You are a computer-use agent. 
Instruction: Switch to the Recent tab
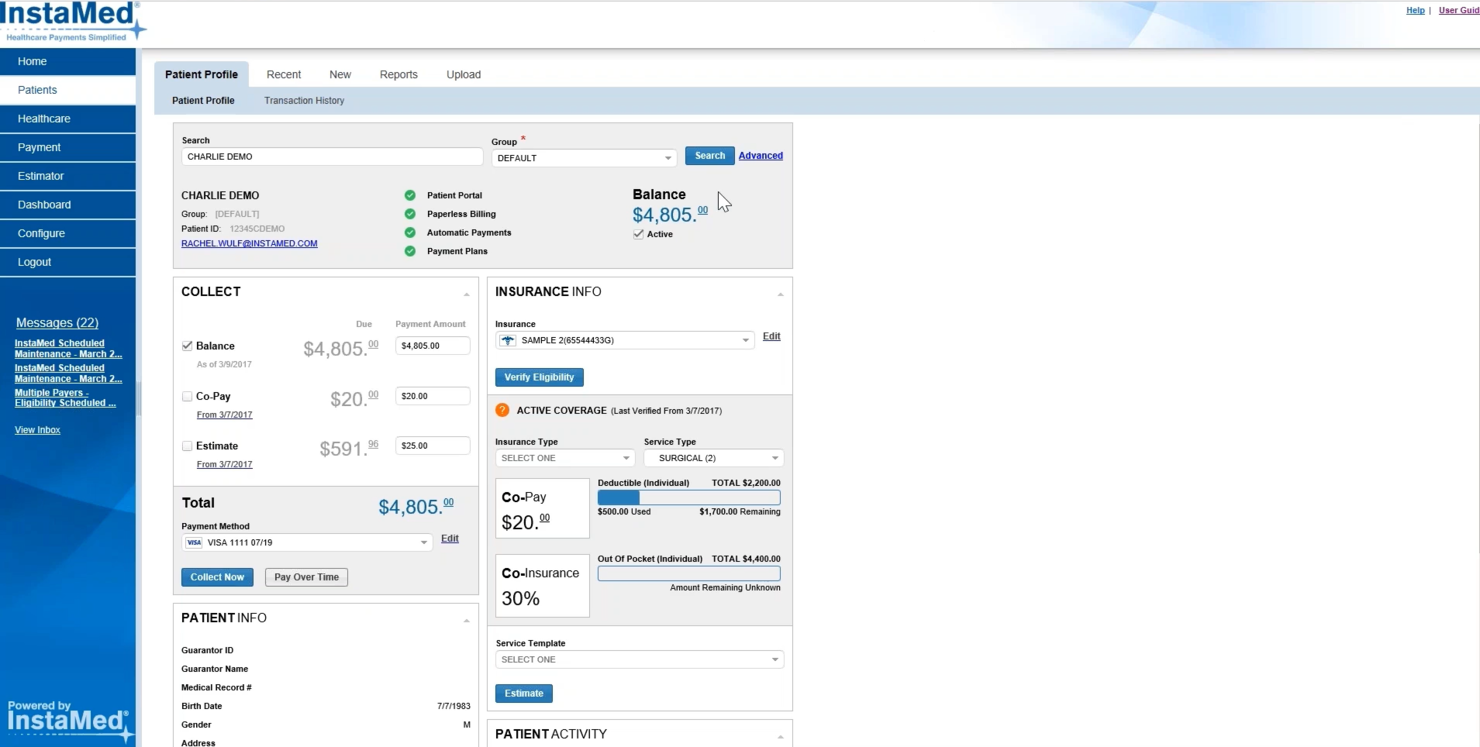pos(284,75)
